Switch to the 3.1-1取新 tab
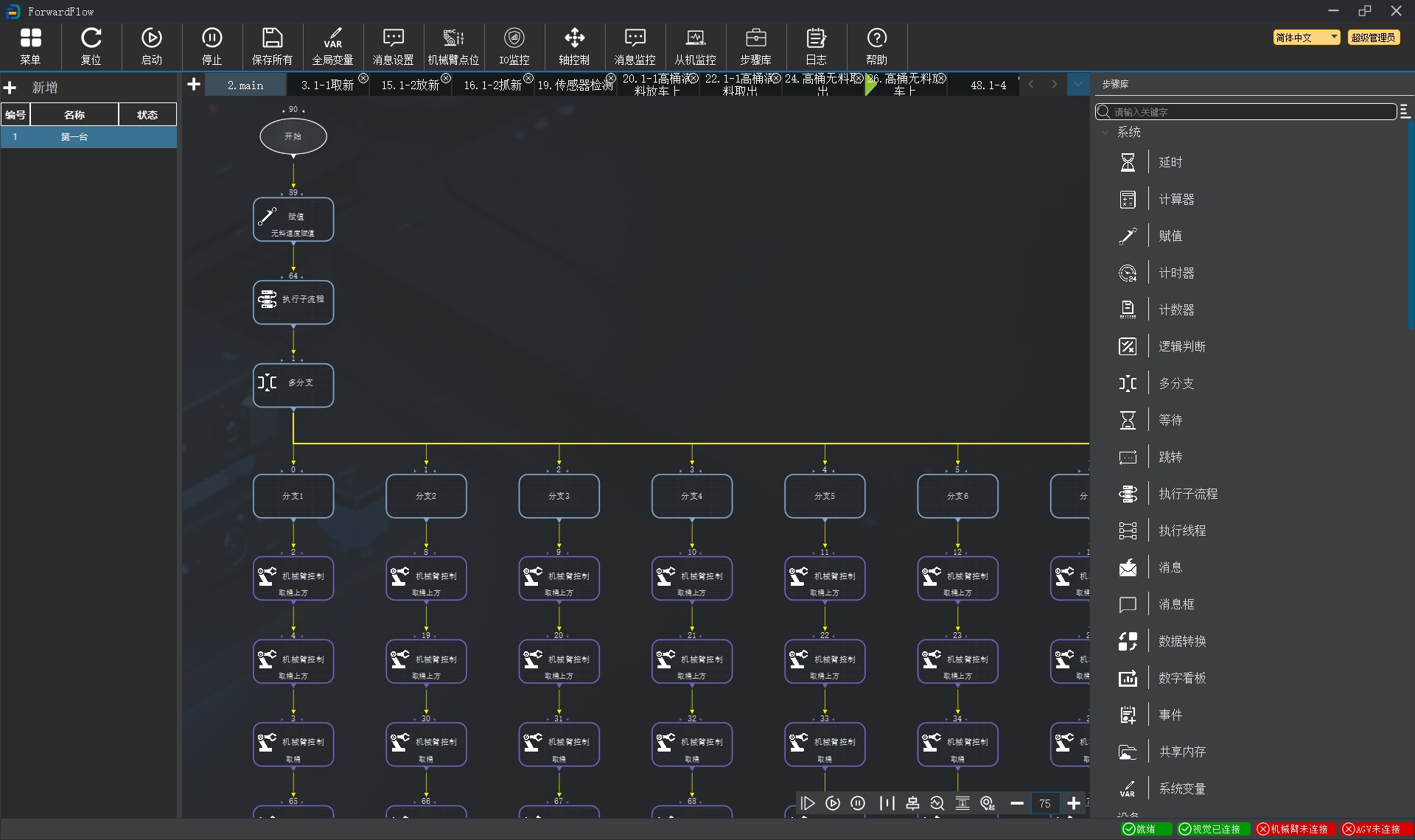Screen dimensions: 1415x840 pos(327,85)
